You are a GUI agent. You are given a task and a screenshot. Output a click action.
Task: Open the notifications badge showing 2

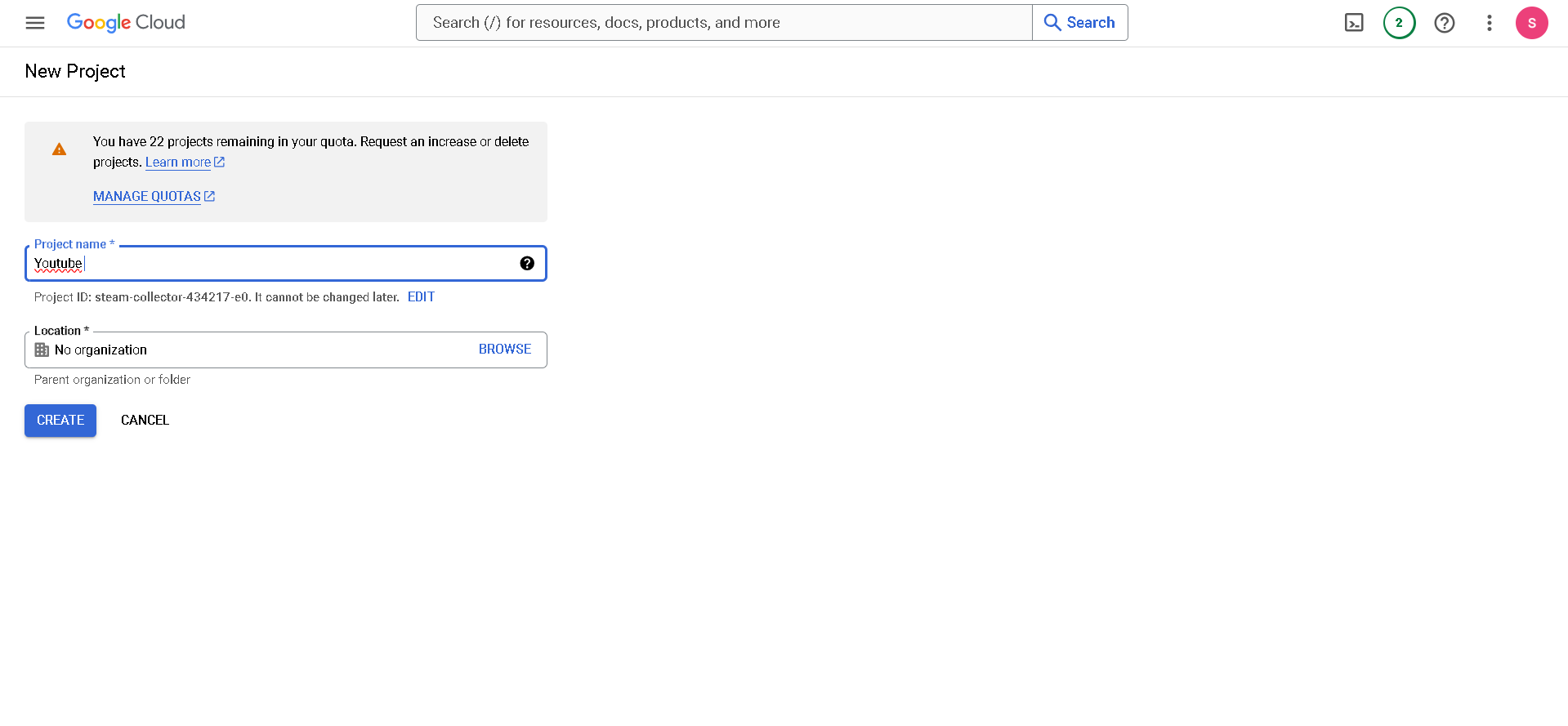pyautogui.click(x=1399, y=23)
